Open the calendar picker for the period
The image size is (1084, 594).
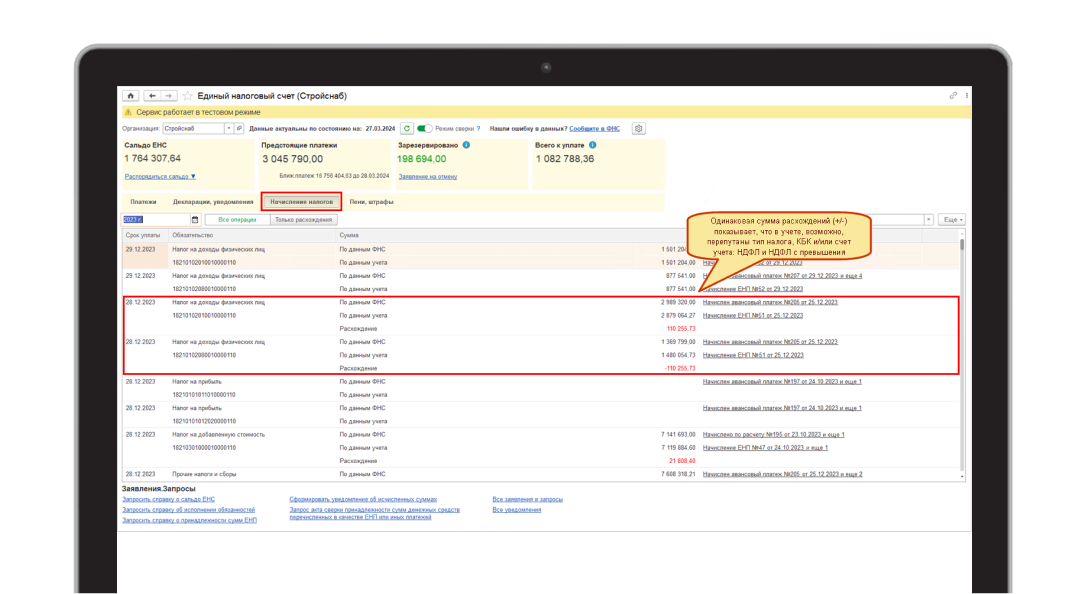click(194, 219)
